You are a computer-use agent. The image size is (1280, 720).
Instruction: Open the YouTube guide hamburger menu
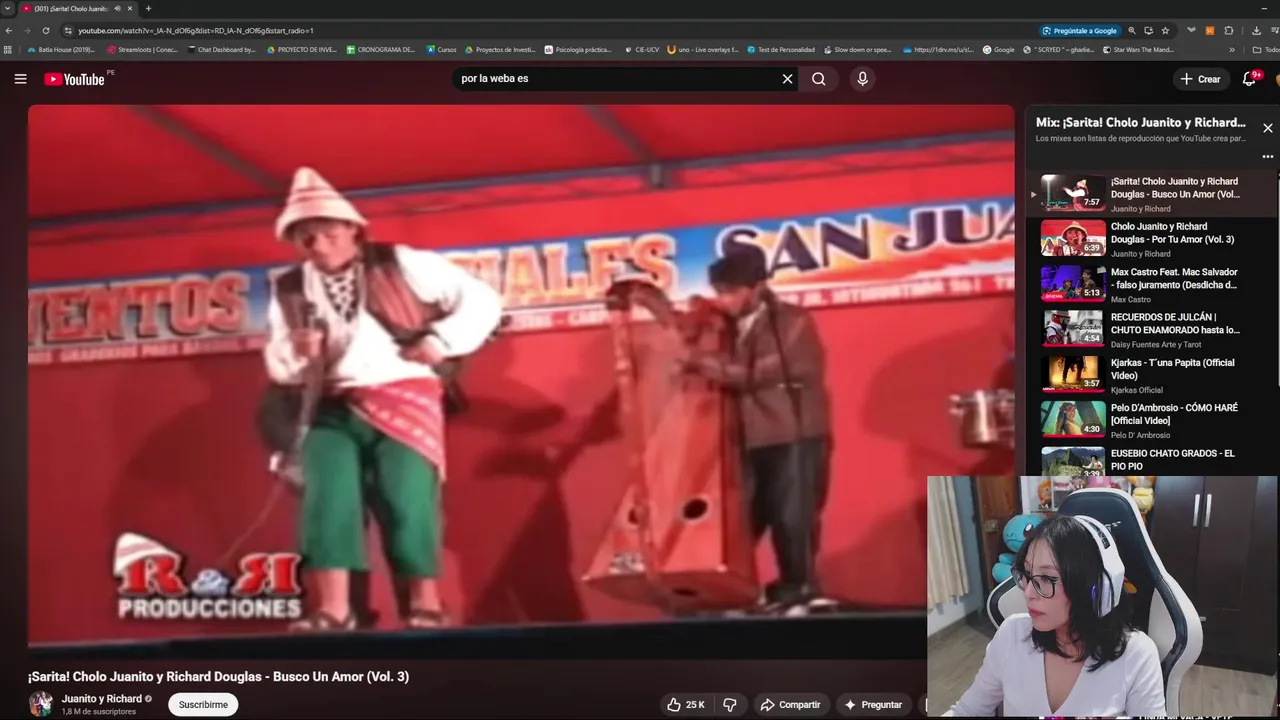[20, 79]
